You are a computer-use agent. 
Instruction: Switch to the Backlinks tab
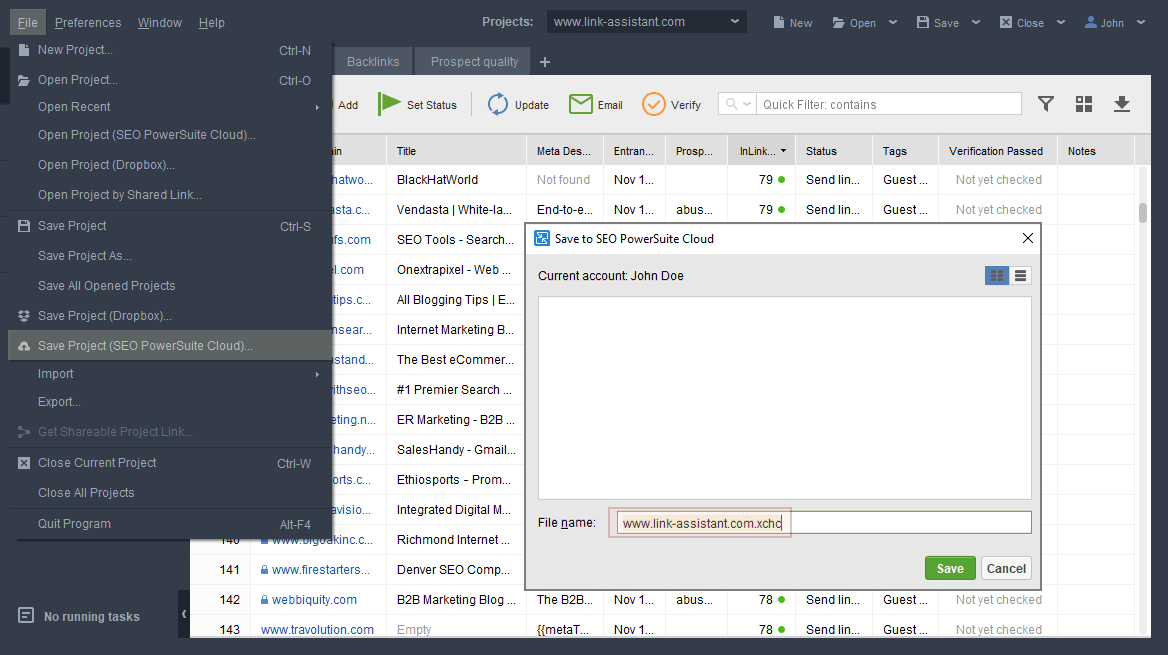(372, 61)
